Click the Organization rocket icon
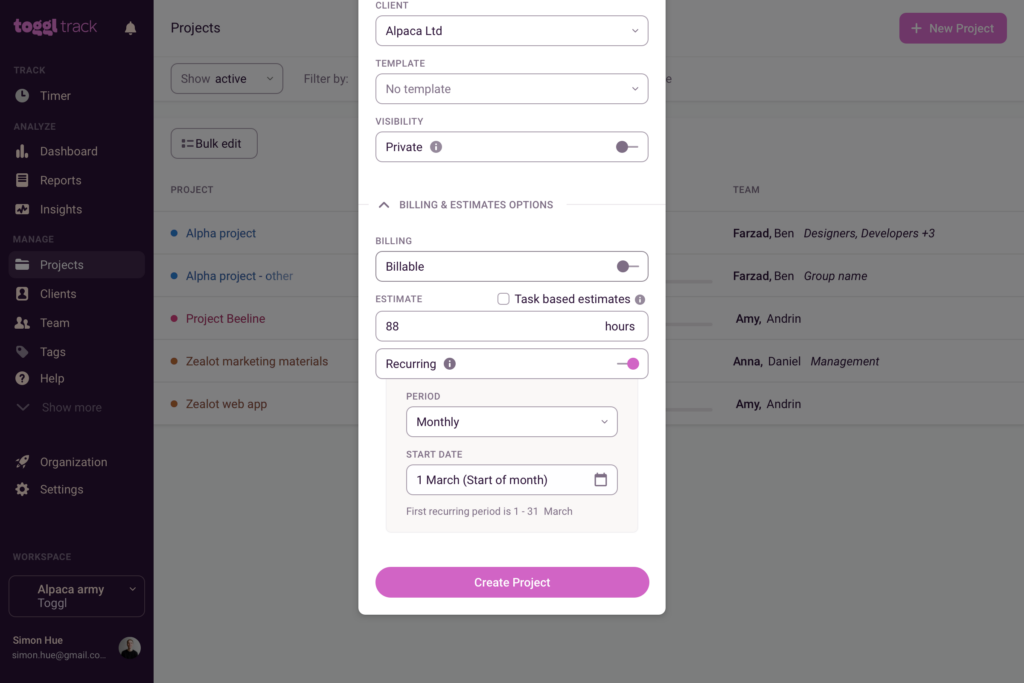This screenshot has width=1024, height=683. tap(22, 462)
